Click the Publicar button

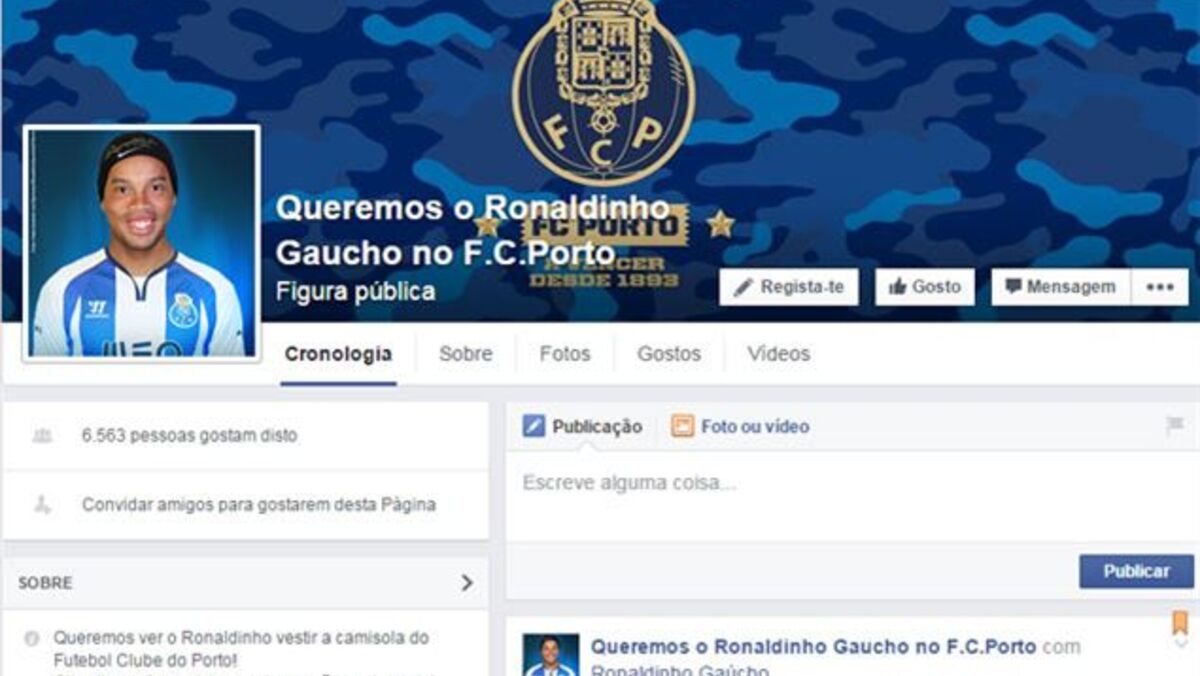pyautogui.click(x=1136, y=571)
